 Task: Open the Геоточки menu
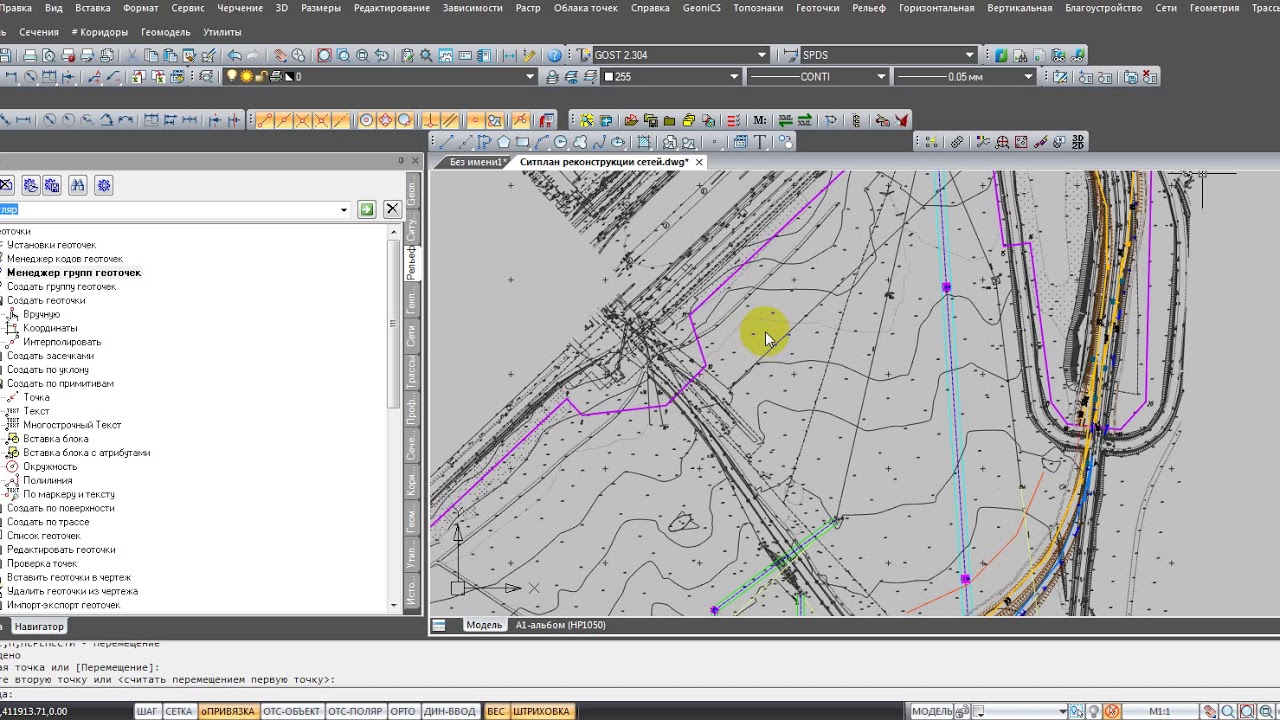coord(817,8)
